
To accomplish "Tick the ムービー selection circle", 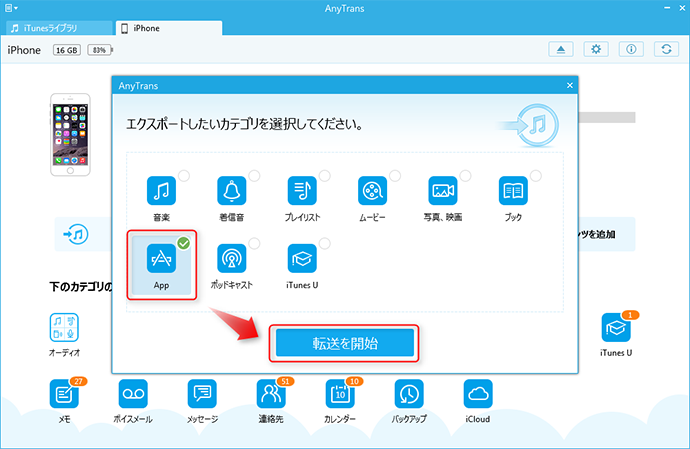I will [395, 176].
